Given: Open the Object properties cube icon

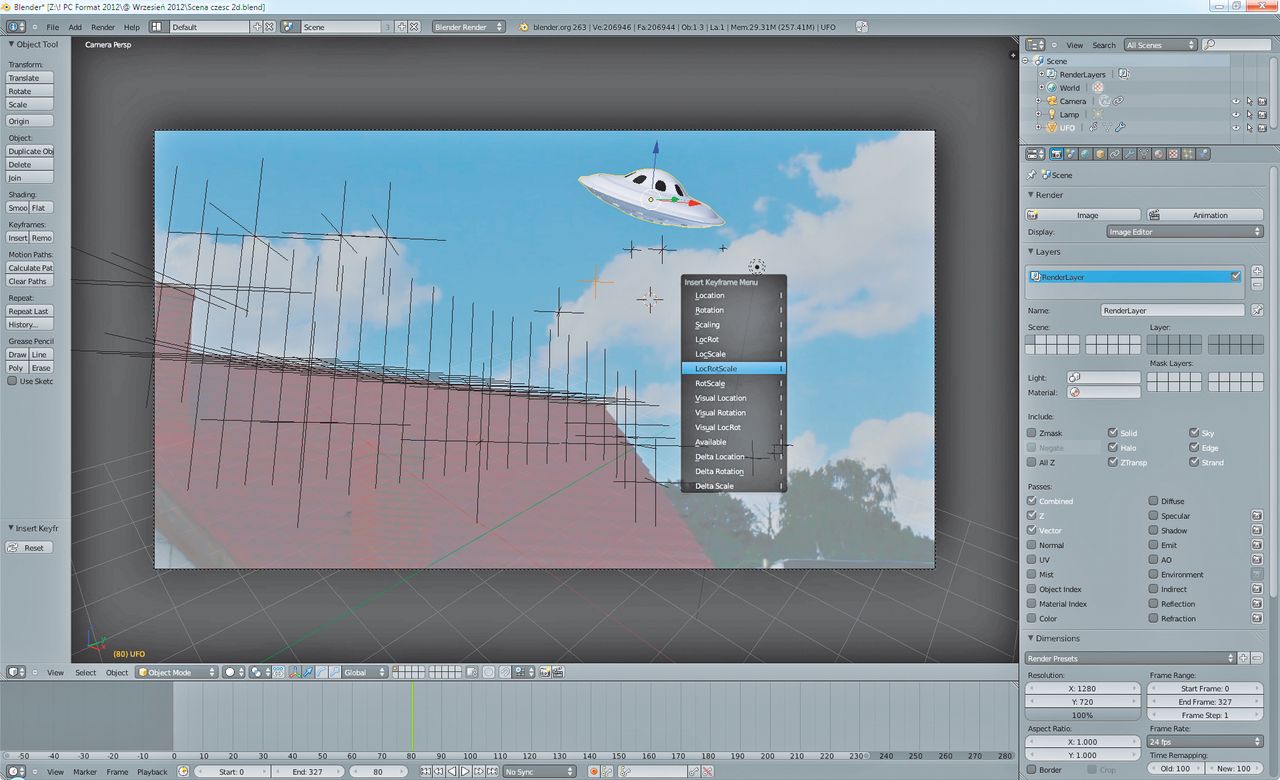Looking at the screenshot, I should tap(1100, 154).
